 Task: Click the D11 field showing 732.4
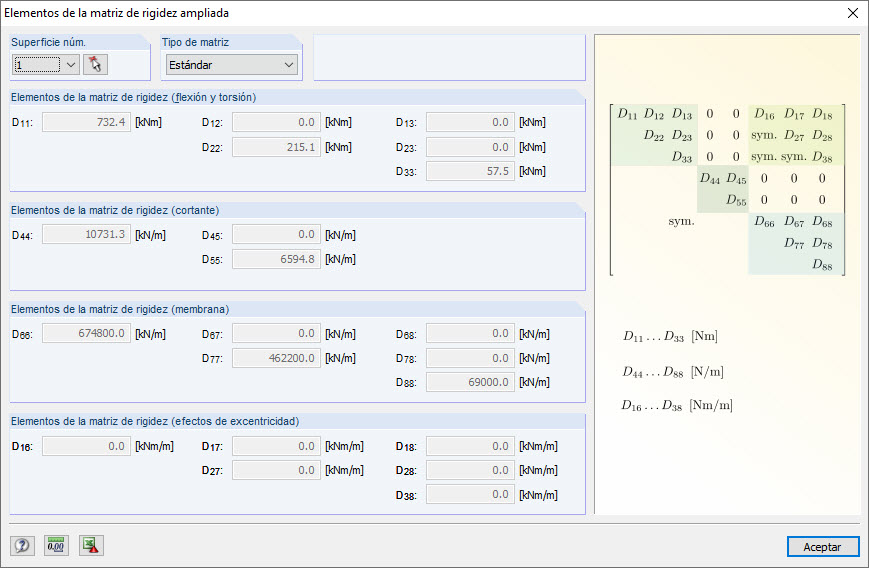[86, 122]
